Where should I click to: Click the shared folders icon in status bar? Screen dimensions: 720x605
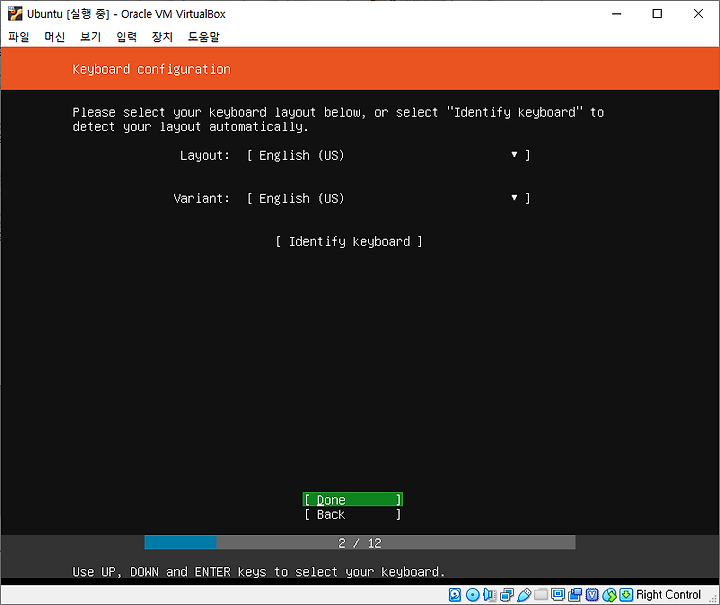pos(541,594)
